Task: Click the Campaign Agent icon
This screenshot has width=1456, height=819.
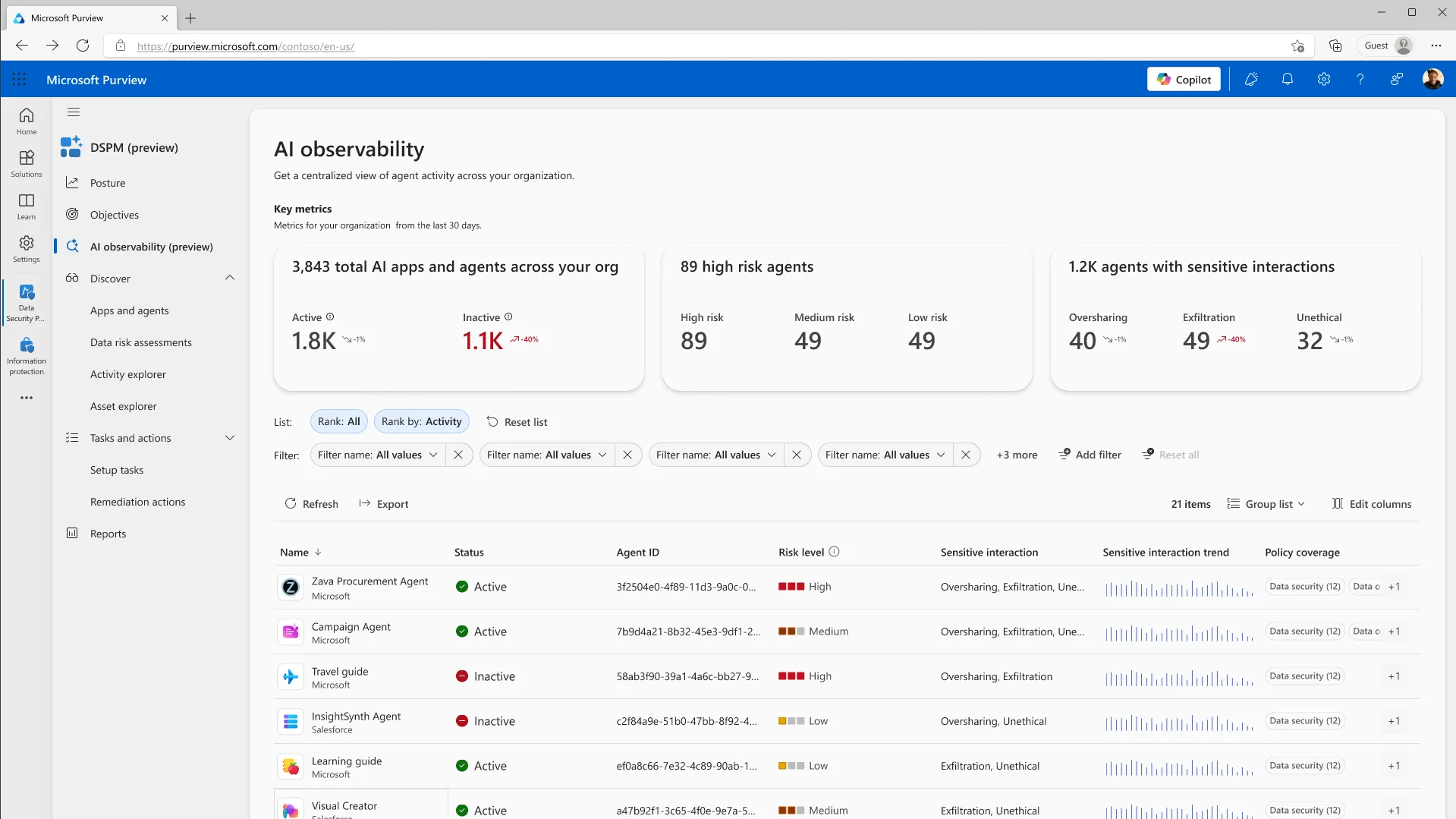Action: click(290, 632)
